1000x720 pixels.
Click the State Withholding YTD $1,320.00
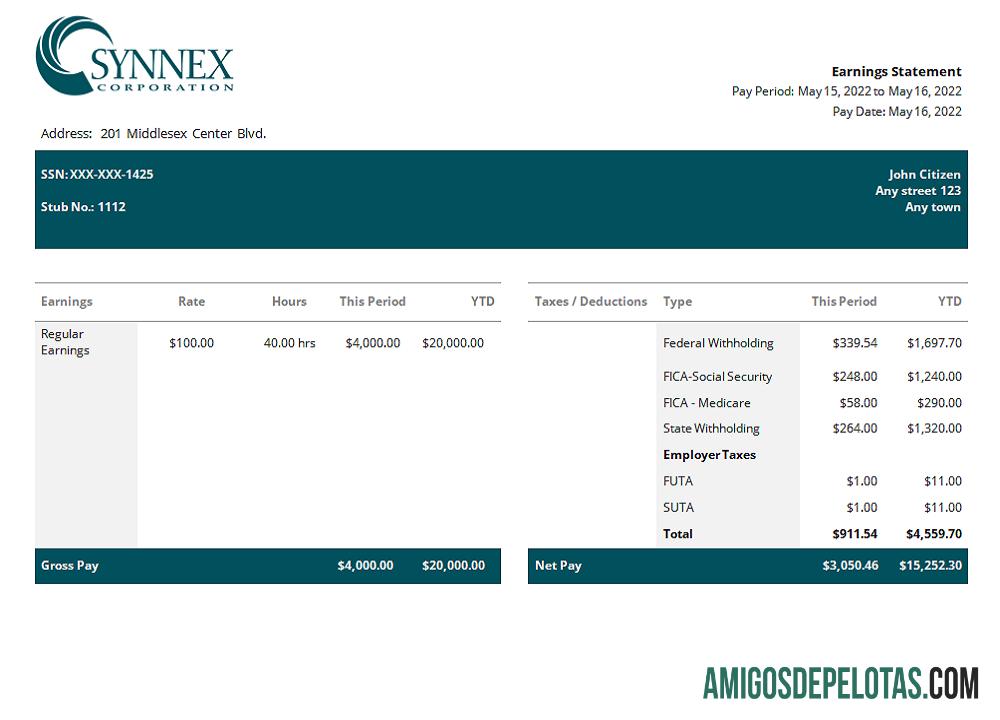point(934,428)
